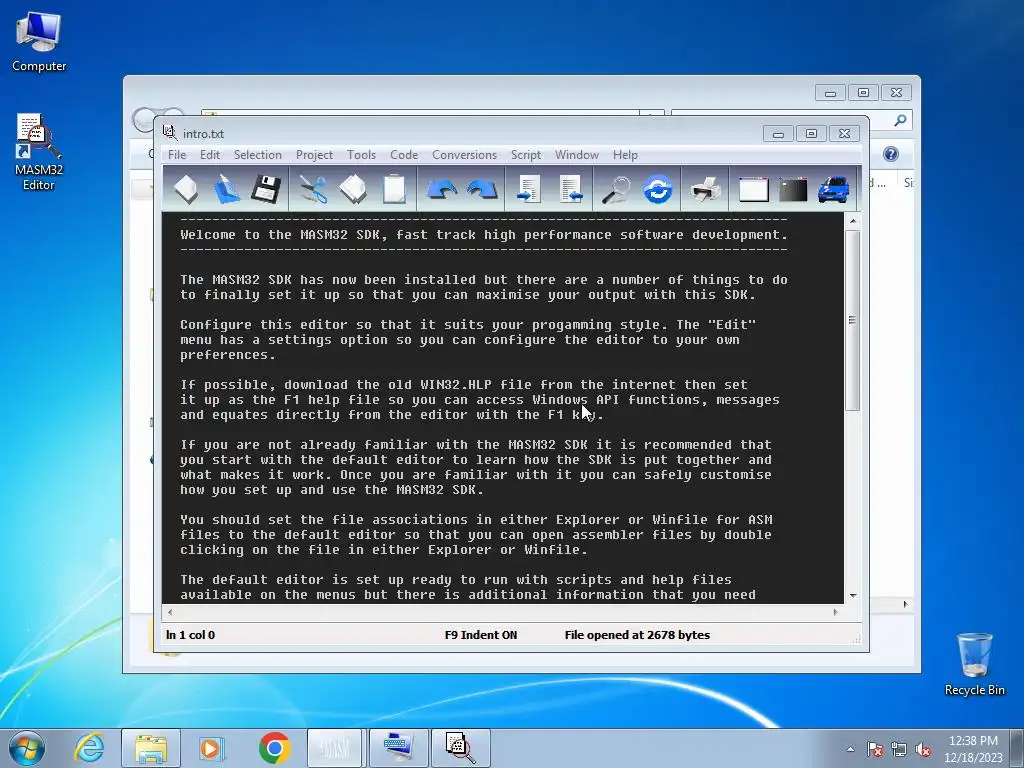The image size is (1024, 768).
Task: Open the File menu
Action: coord(177,155)
